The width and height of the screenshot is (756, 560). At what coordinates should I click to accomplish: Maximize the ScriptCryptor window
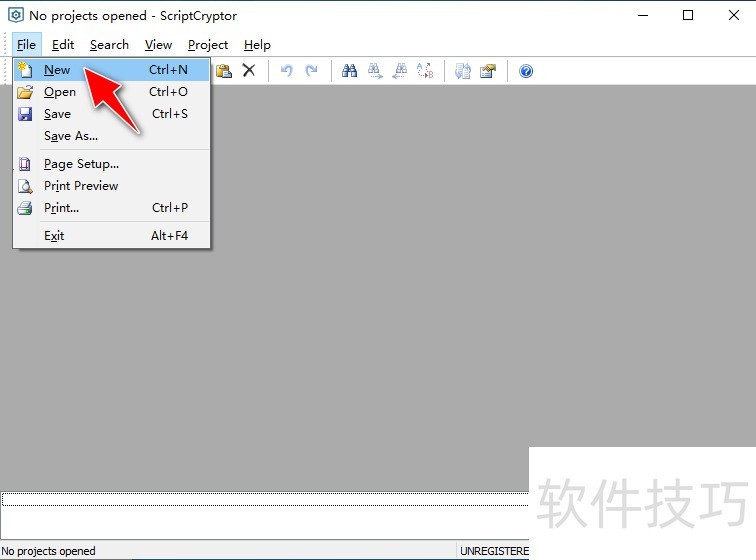pos(688,15)
